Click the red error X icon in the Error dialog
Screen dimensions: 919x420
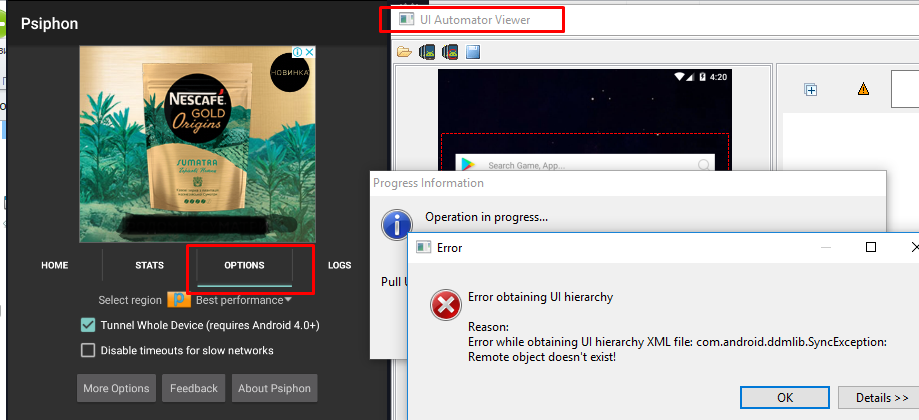445,305
